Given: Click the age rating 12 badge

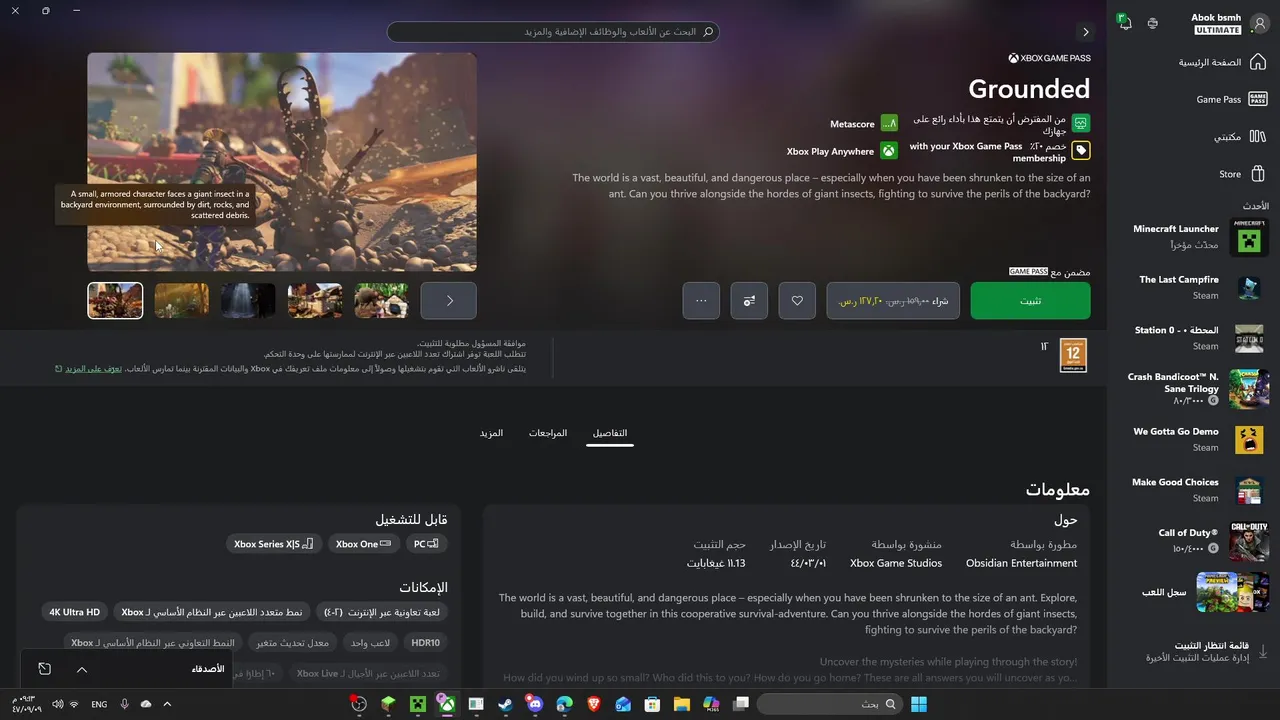Looking at the screenshot, I should click(x=1073, y=355).
